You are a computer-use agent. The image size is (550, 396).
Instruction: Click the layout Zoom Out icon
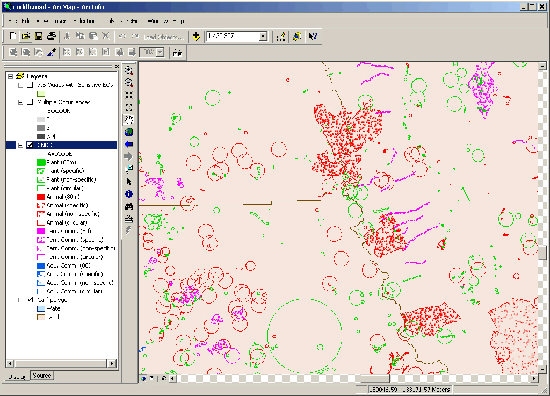pos(26,53)
